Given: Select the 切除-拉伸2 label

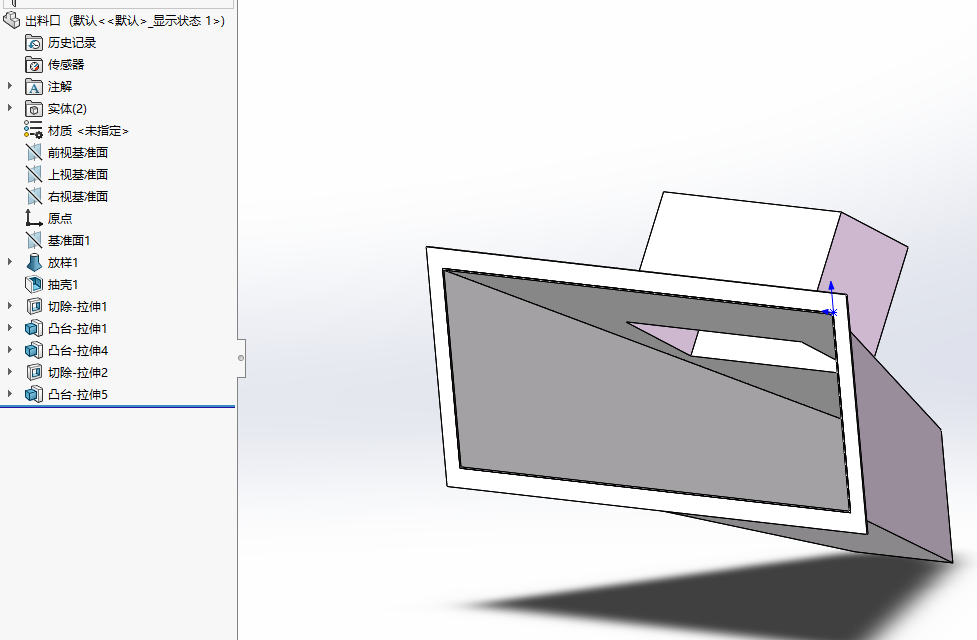Looking at the screenshot, I should click(x=78, y=373).
